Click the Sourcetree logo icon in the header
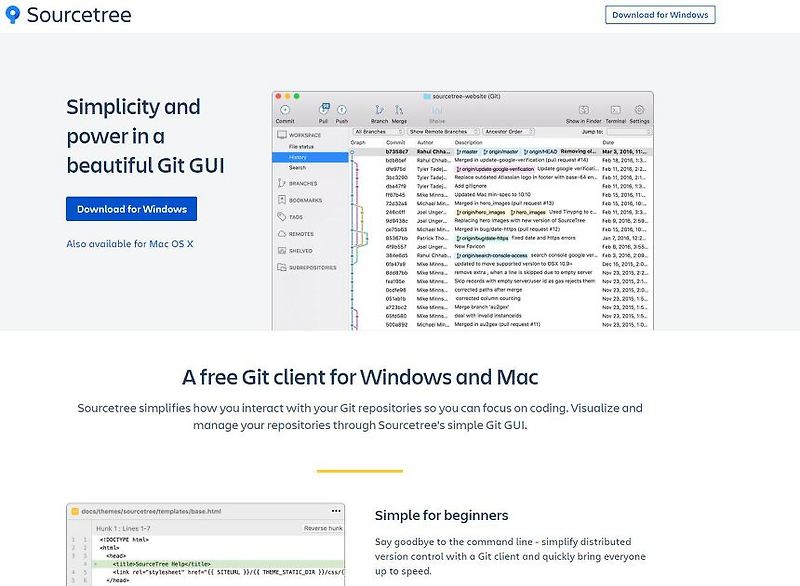This screenshot has height=586, width=800. click(13, 15)
